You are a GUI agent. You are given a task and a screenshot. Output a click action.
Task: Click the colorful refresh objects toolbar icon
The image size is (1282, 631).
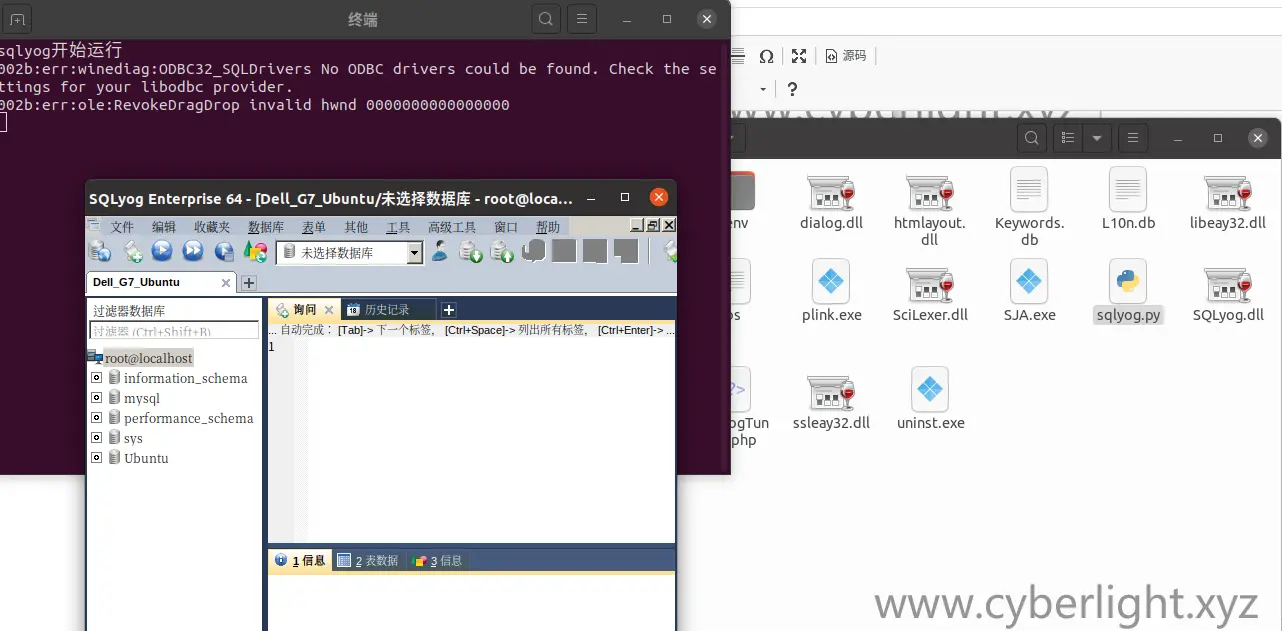click(x=256, y=252)
